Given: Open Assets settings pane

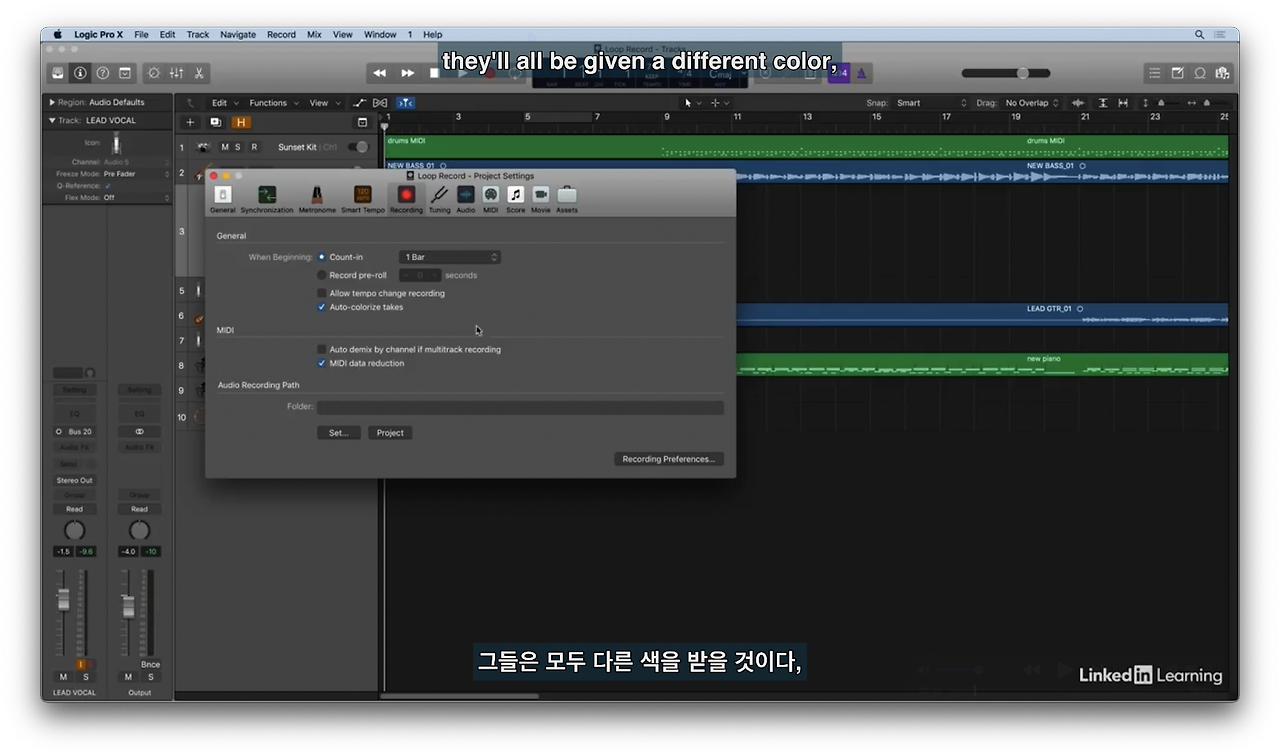Looking at the screenshot, I should pyautogui.click(x=567, y=199).
